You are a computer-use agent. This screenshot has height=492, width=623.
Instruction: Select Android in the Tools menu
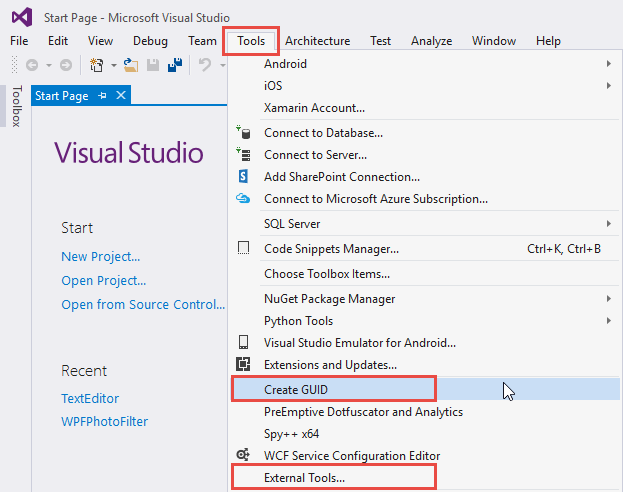pyautogui.click(x=426, y=64)
